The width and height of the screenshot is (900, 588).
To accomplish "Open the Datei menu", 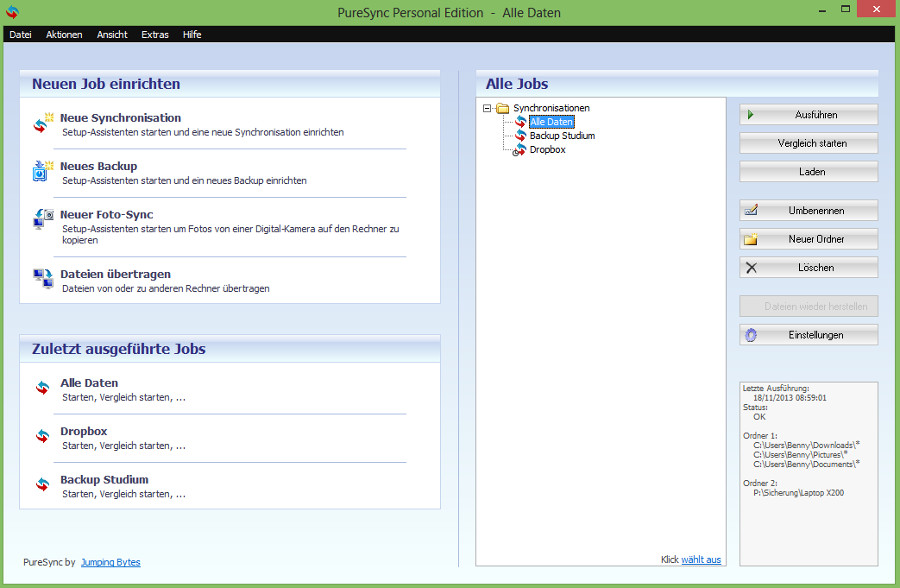I will 20,34.
